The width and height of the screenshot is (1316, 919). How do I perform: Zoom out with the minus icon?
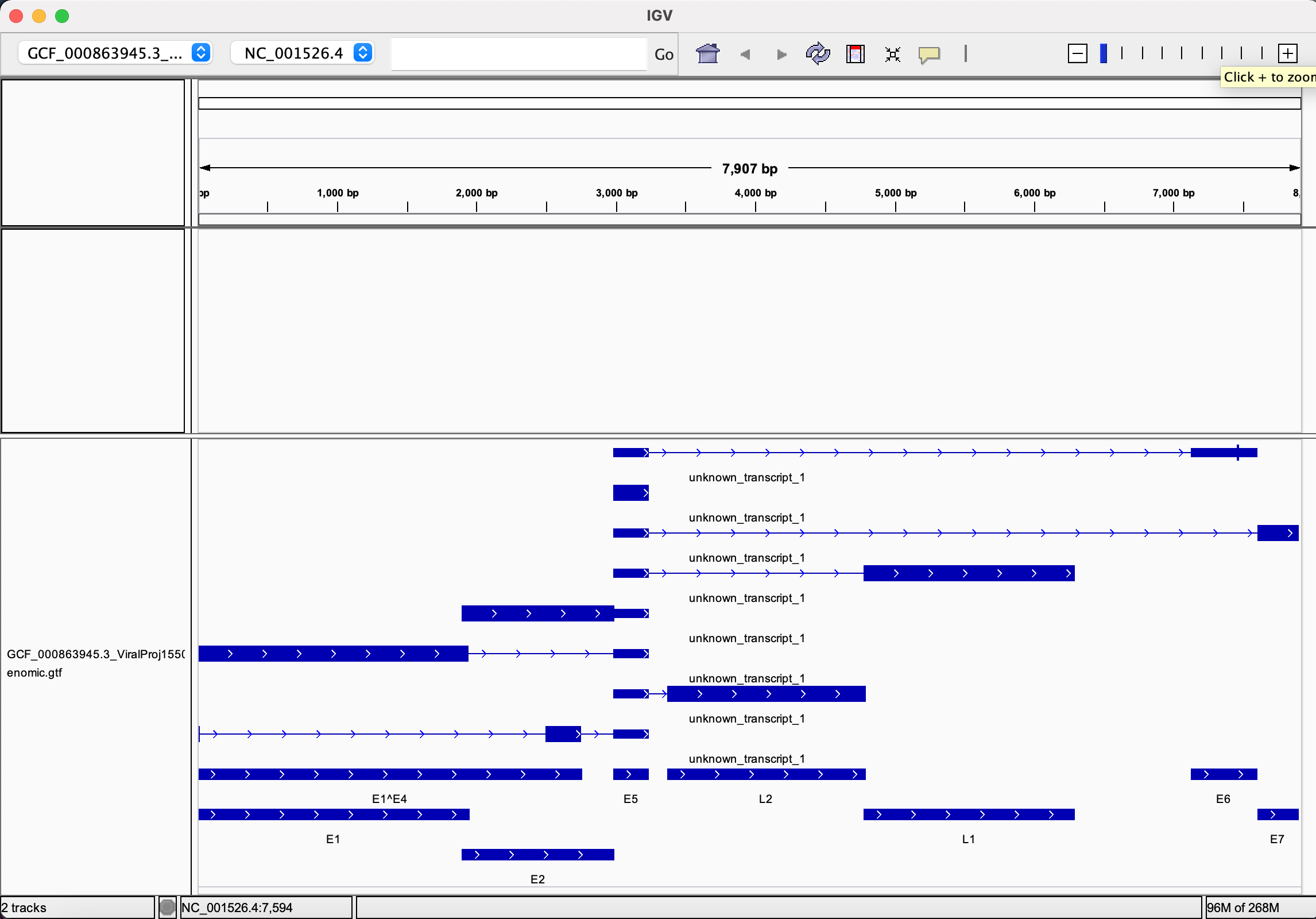1078,54
